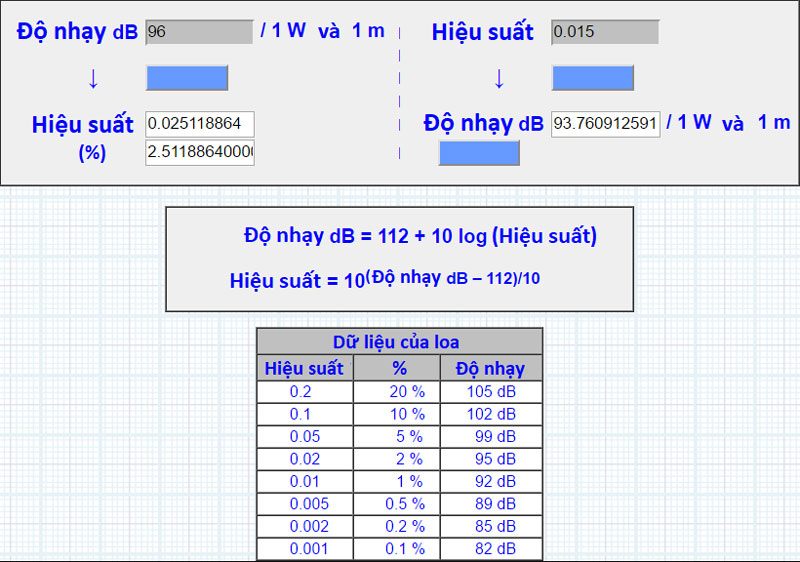Select the 0.05 efficiency cell in the table

point(304,436)
